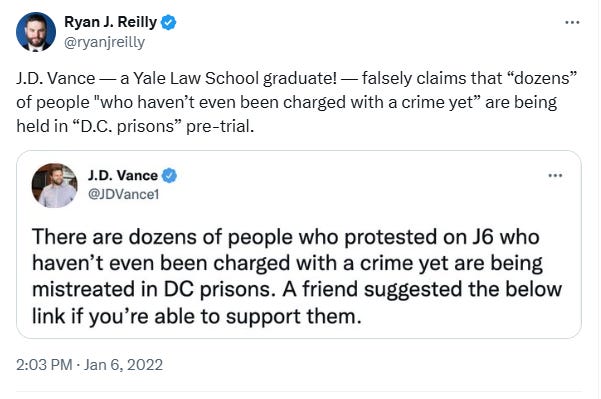Click the Jan 6, 2022 date

[123, 364]
